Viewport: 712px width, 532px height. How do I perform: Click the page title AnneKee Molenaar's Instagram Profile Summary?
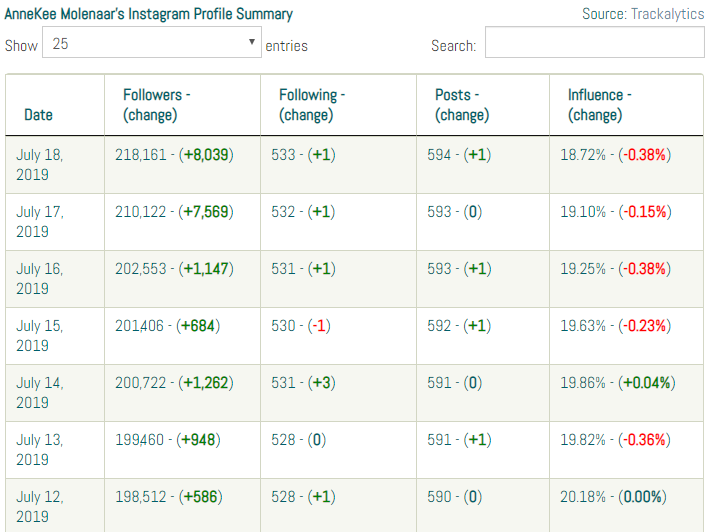coord(149,14)
